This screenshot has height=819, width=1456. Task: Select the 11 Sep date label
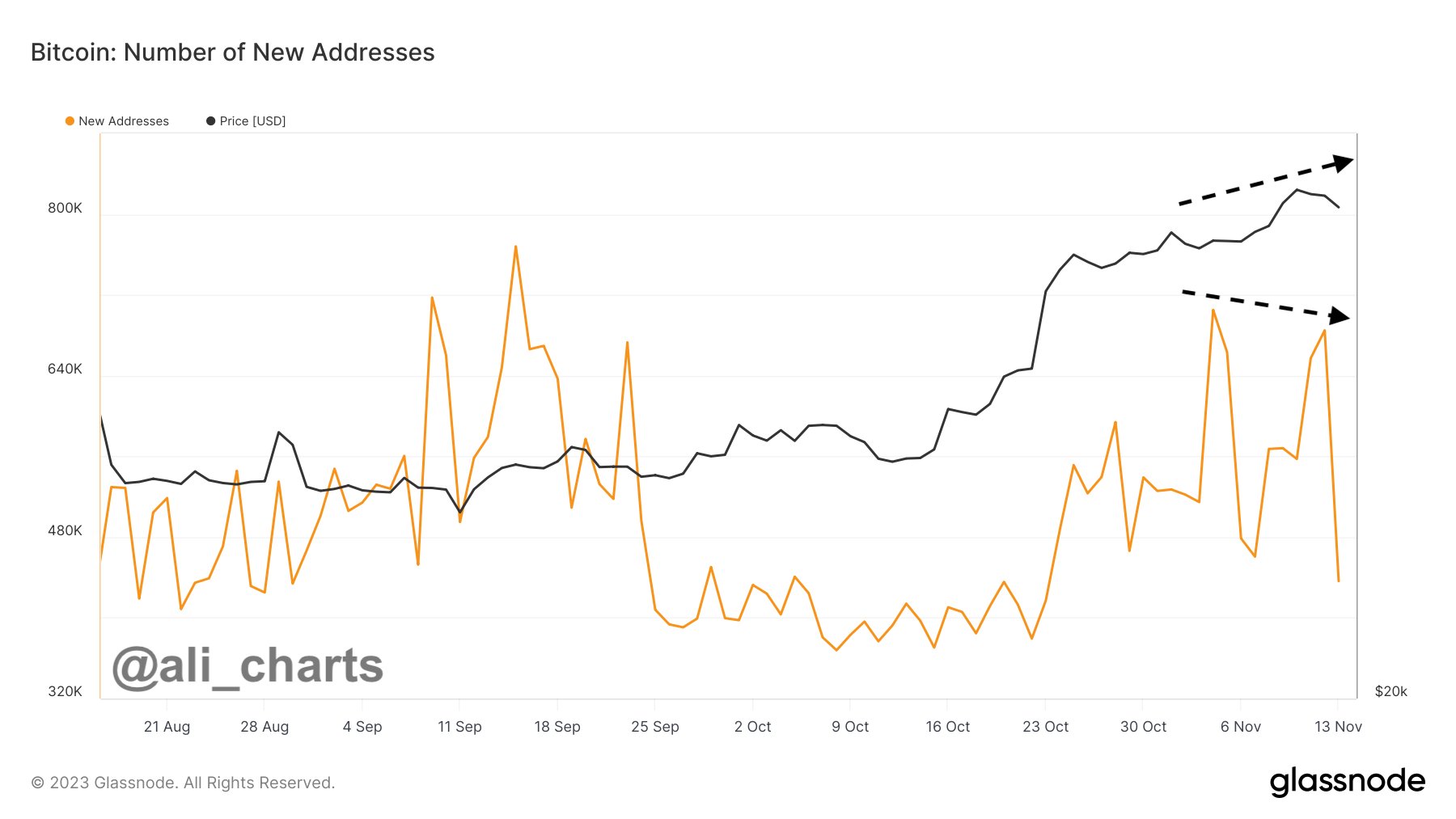[x=459, y=727]
